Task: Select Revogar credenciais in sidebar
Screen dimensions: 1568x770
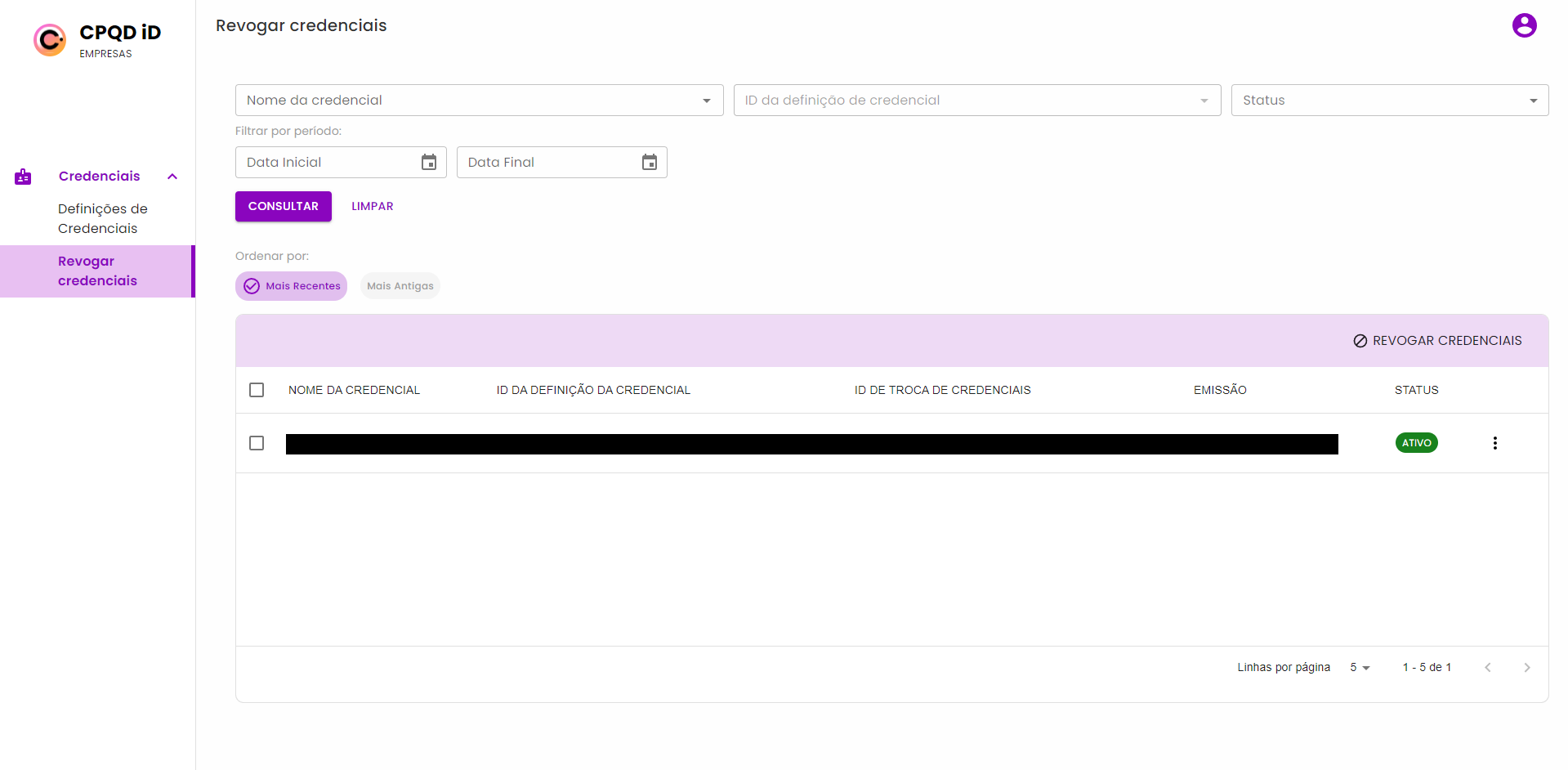Action: [96, 271]
